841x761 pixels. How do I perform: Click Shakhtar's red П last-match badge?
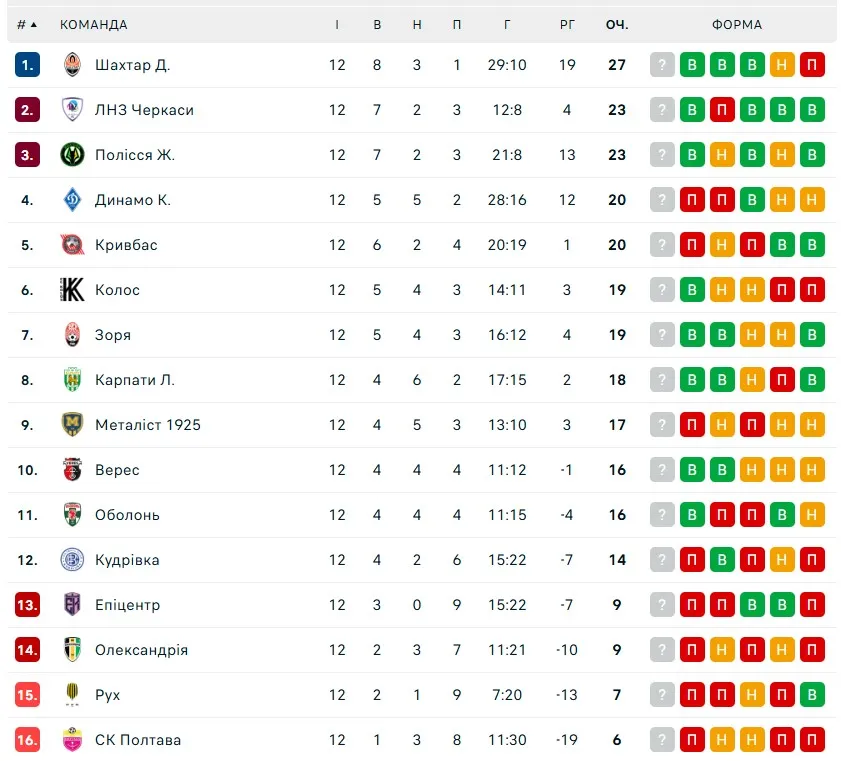pyautogui.click(x=813, y=65)
